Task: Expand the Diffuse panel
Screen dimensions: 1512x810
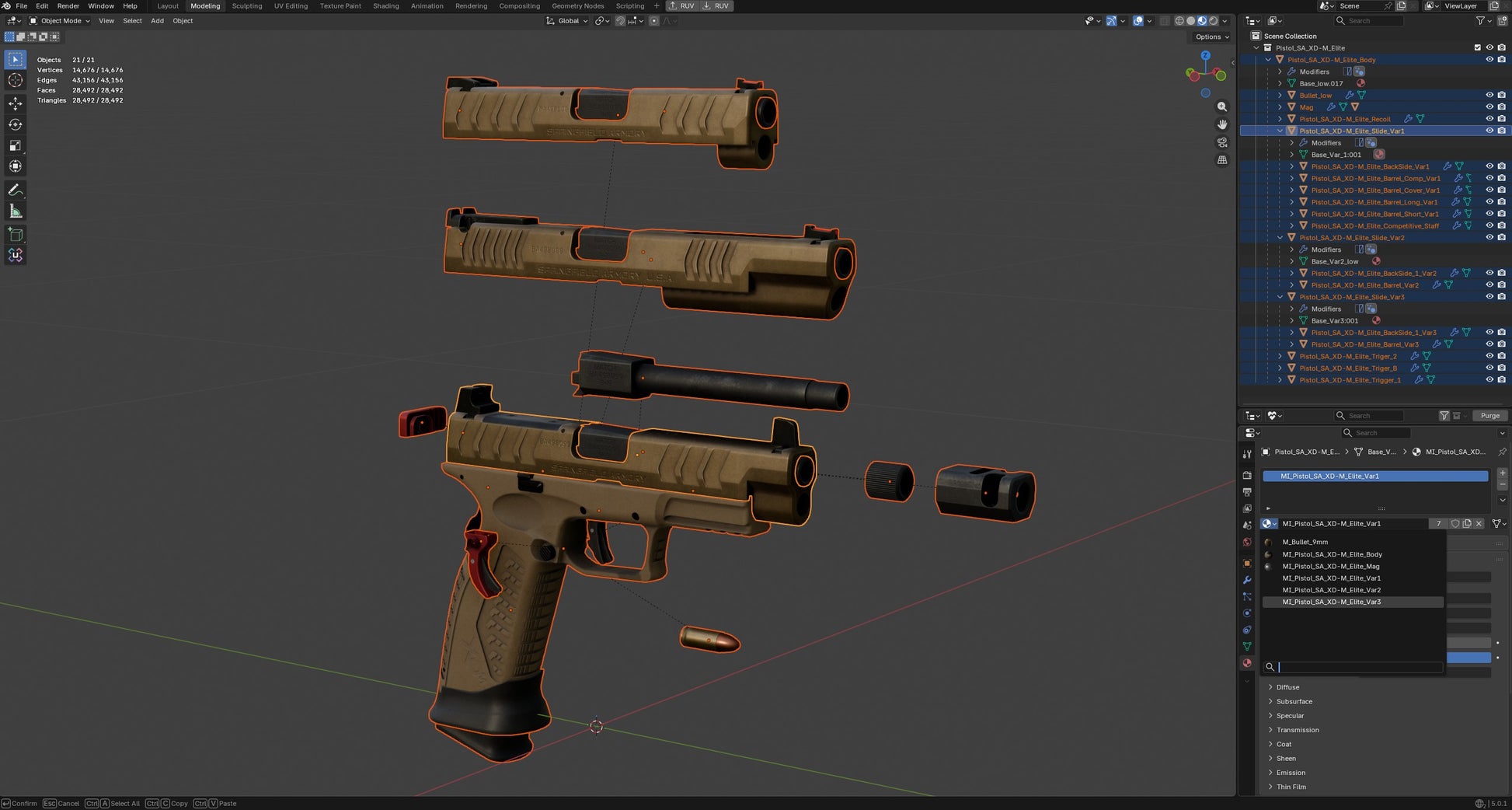Action: [1287, 687]
